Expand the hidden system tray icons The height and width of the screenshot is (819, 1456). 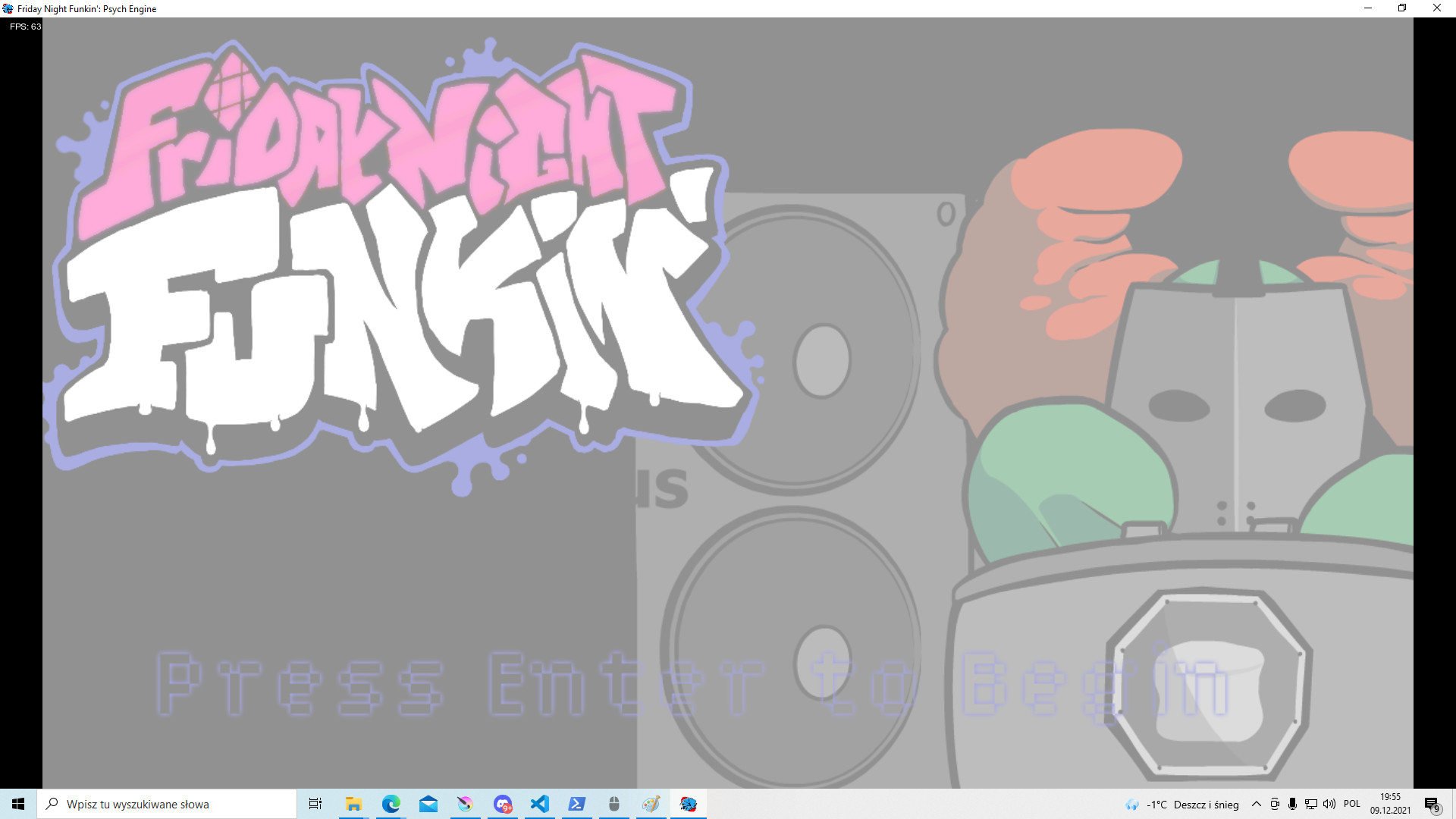tap(1256, 804)
